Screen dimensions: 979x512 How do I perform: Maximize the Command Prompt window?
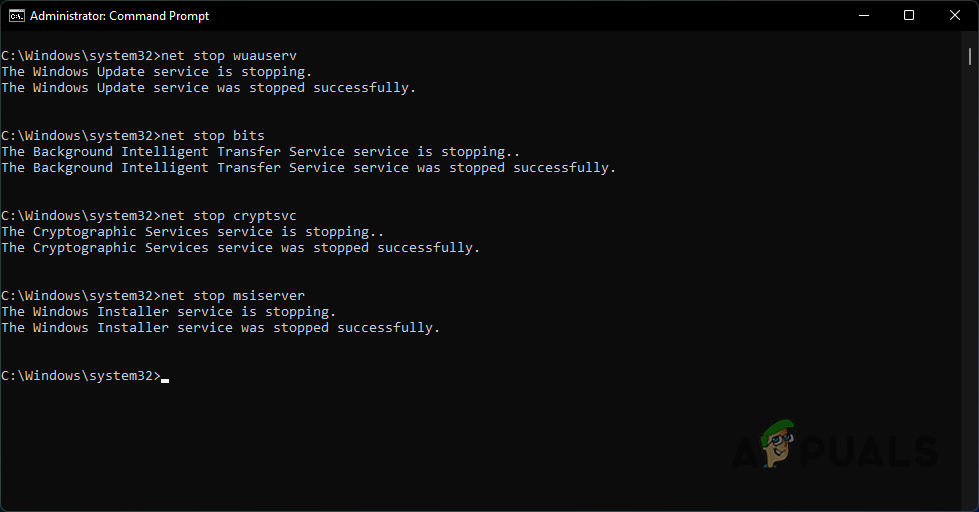coord(909,15)
